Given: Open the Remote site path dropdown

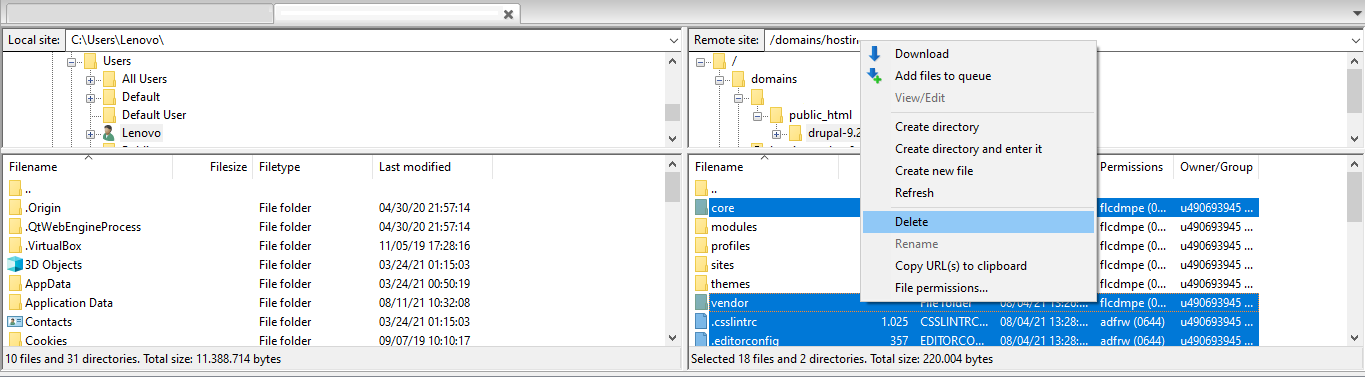Looking at the screenshot, I should [1354, 40].
